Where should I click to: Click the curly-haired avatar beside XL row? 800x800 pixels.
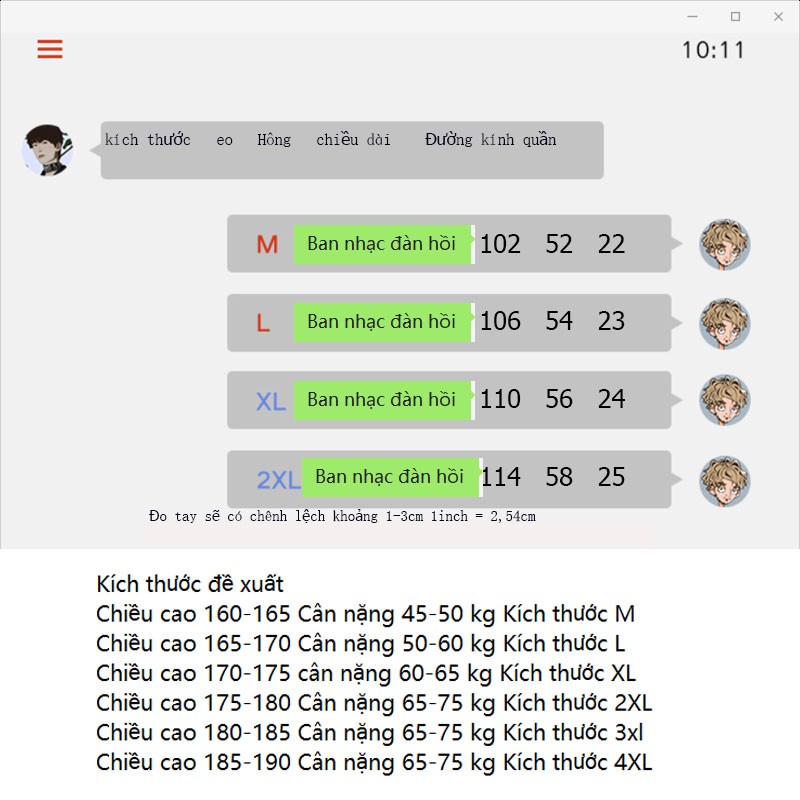tap(724, 400)
